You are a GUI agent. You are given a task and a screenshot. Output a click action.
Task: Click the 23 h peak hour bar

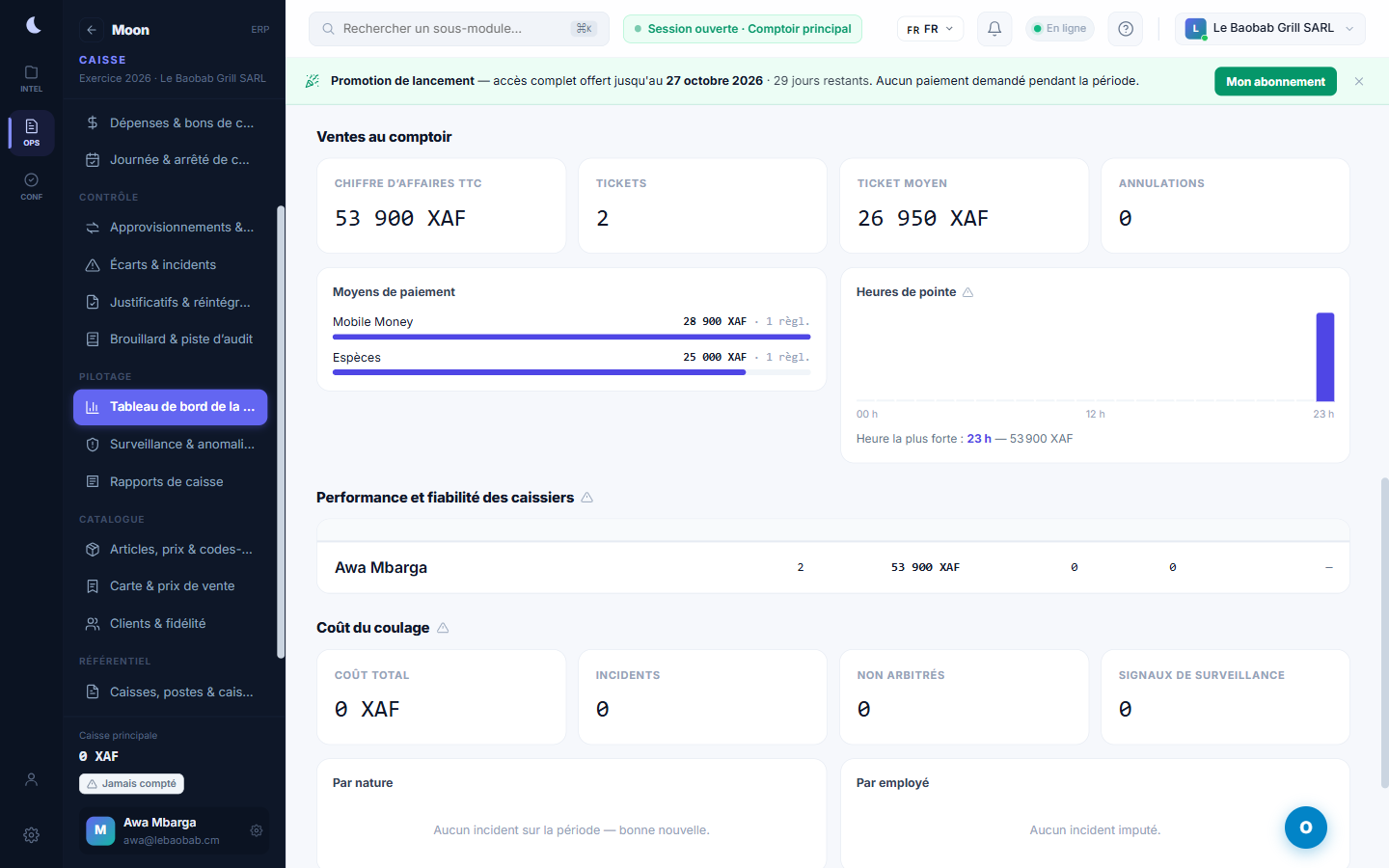tap(1325, 357)
